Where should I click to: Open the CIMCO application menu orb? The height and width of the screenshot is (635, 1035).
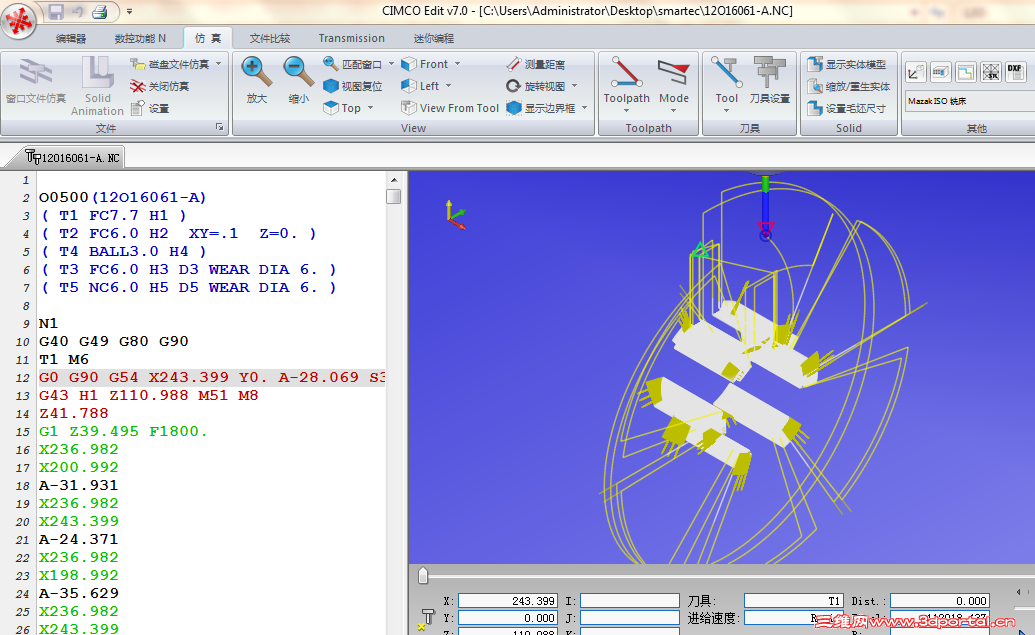pos(18,20)
